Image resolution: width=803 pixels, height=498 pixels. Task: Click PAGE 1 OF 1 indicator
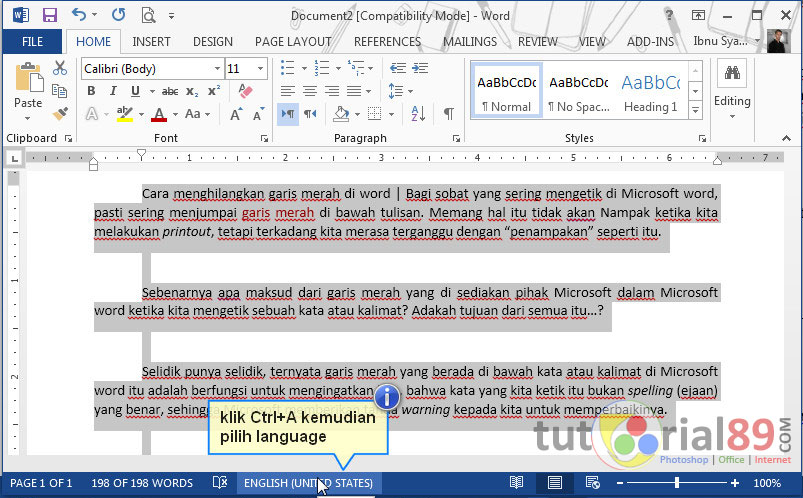[x=41, y=483]
